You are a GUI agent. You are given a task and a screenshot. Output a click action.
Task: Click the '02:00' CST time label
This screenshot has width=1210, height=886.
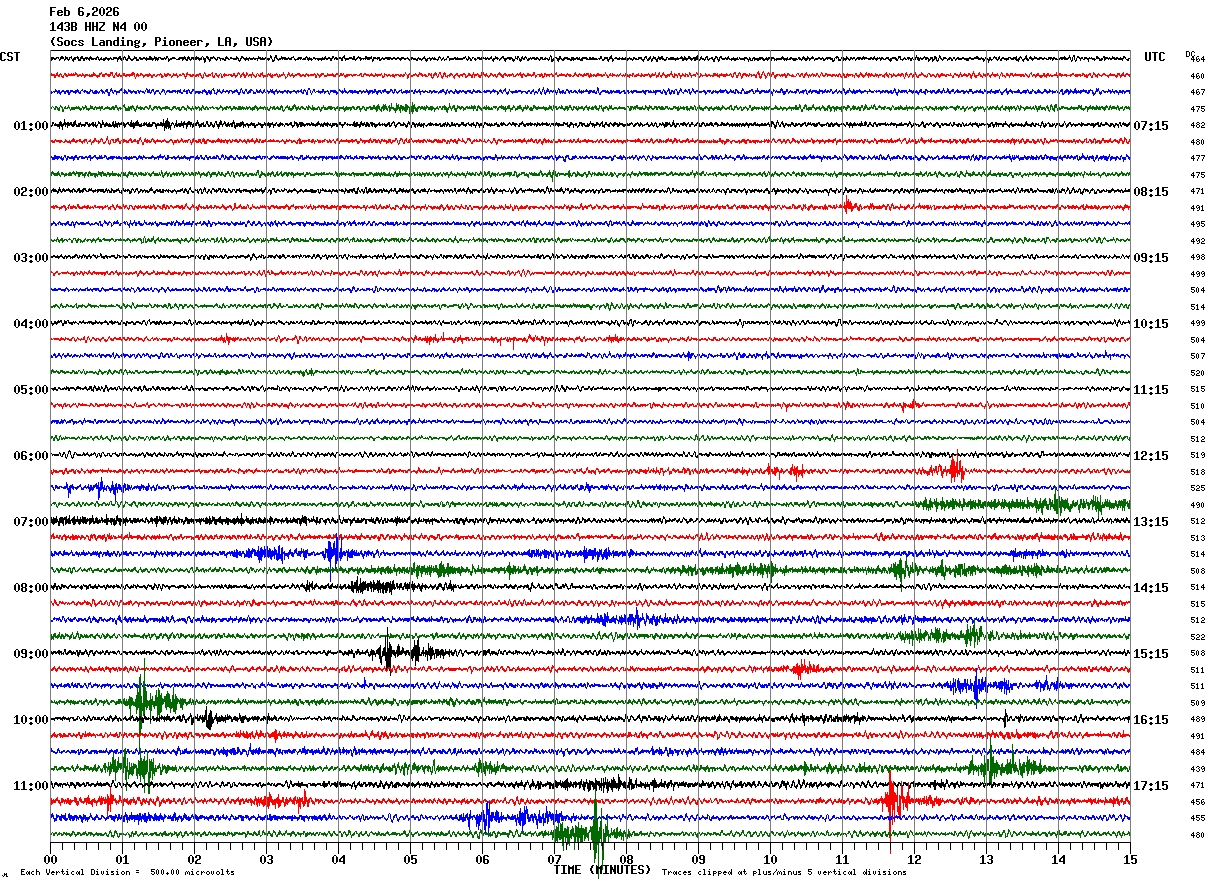coord(30,192)
